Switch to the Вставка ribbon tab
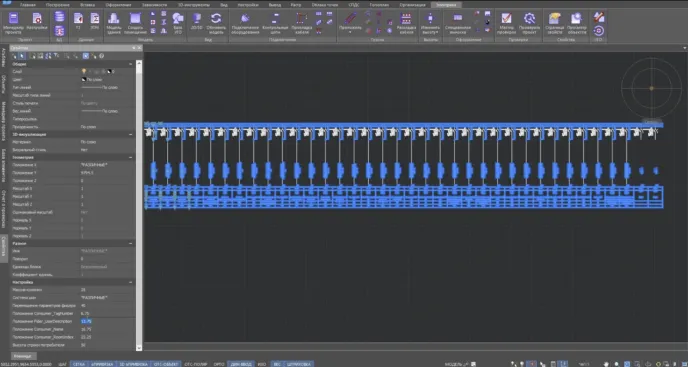 pyautogui.click(x=87, y=5)
